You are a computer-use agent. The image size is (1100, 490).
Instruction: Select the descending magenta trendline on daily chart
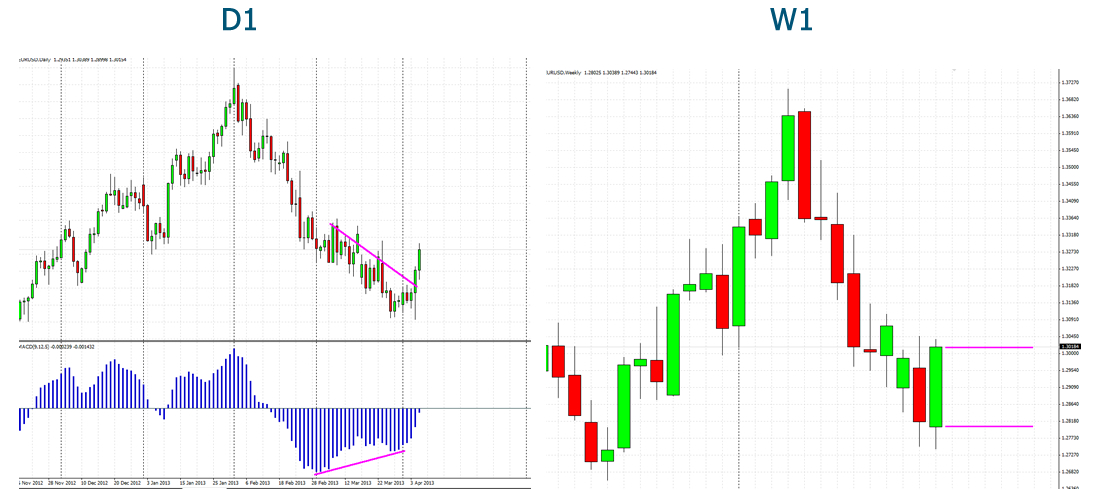coord(373,255)
